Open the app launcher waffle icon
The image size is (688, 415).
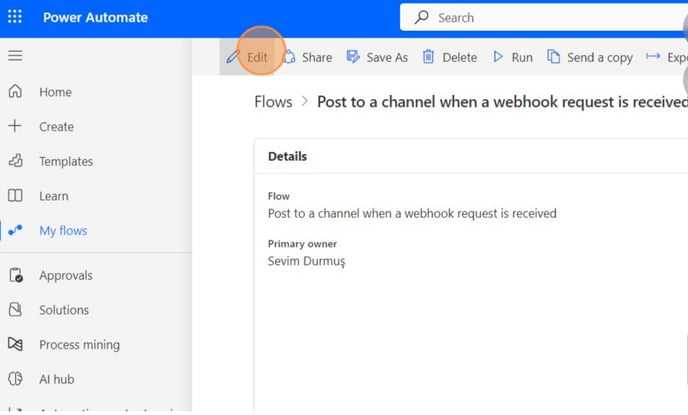pyautogui.click(x=14, y=17)
